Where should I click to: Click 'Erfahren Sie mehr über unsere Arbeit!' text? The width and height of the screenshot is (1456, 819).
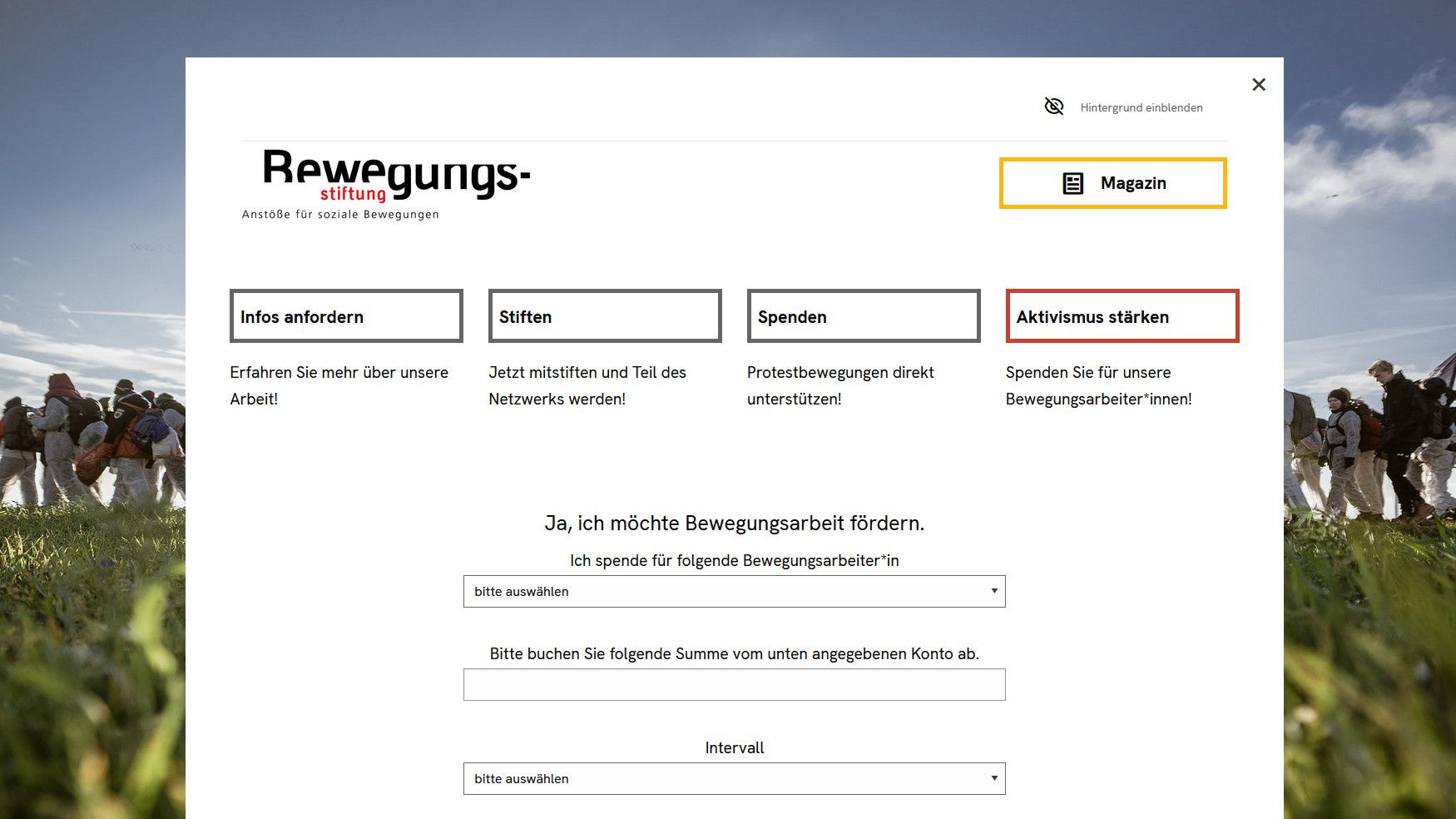tap(339, 385)
